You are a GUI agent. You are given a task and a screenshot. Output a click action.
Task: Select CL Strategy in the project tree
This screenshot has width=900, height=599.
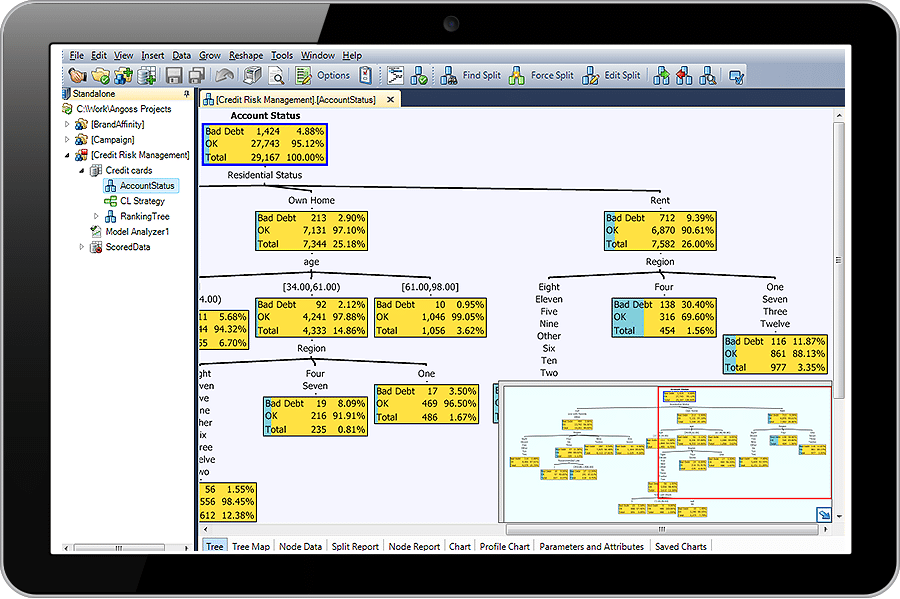[141, 200]
